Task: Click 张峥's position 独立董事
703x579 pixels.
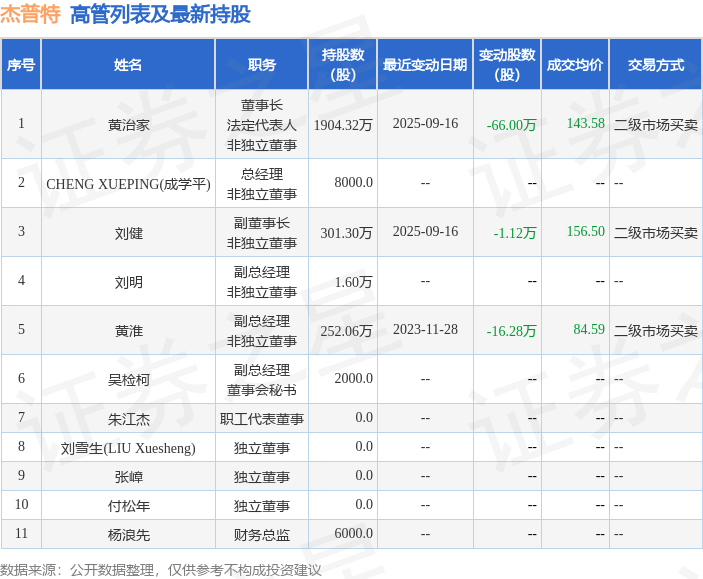Action: pos(262,476)
